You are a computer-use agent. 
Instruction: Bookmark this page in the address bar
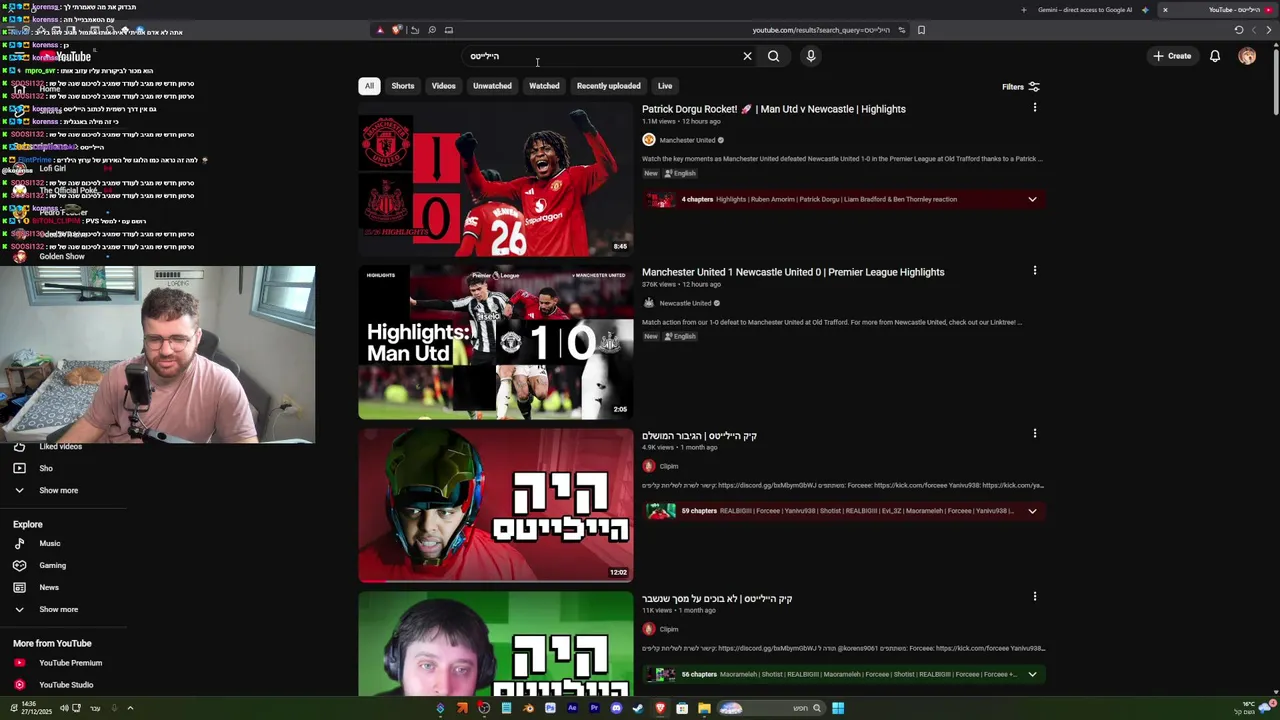pos(921,30)
